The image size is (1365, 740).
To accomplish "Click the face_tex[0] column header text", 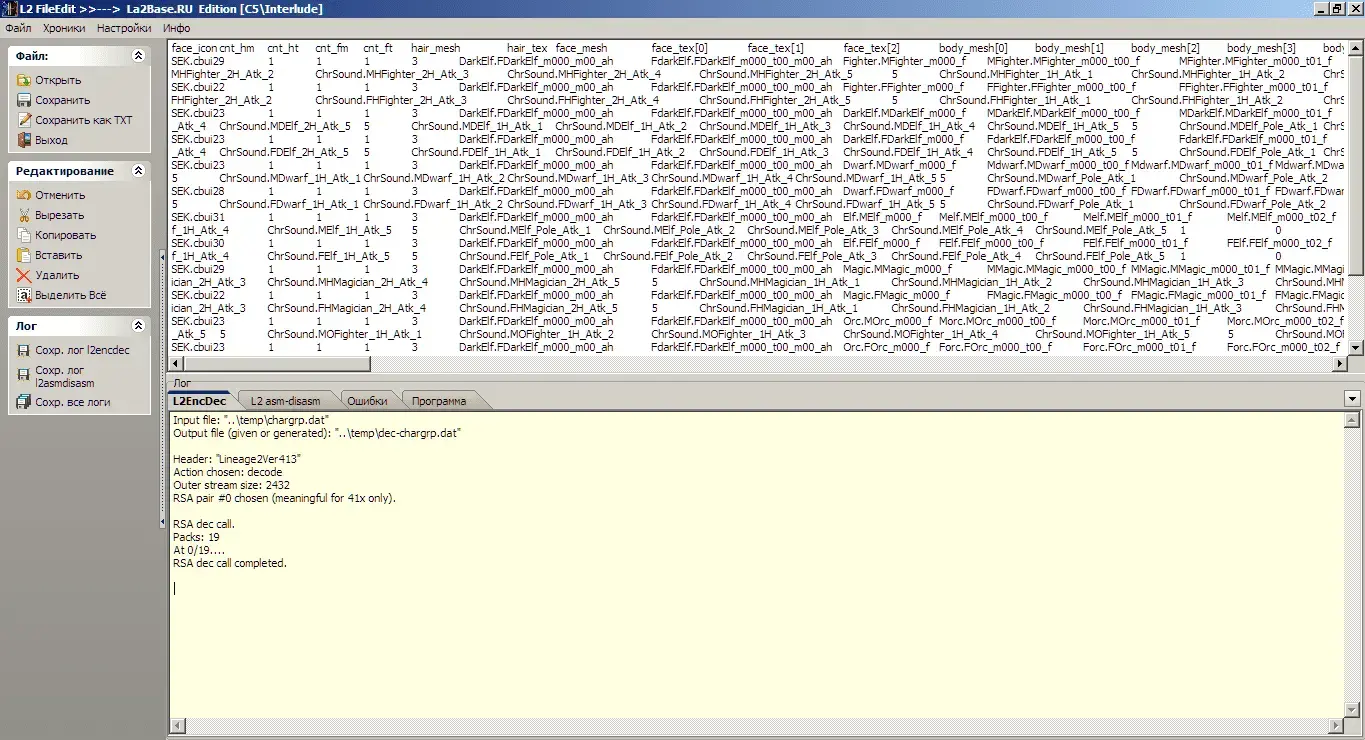I will 680,48.
